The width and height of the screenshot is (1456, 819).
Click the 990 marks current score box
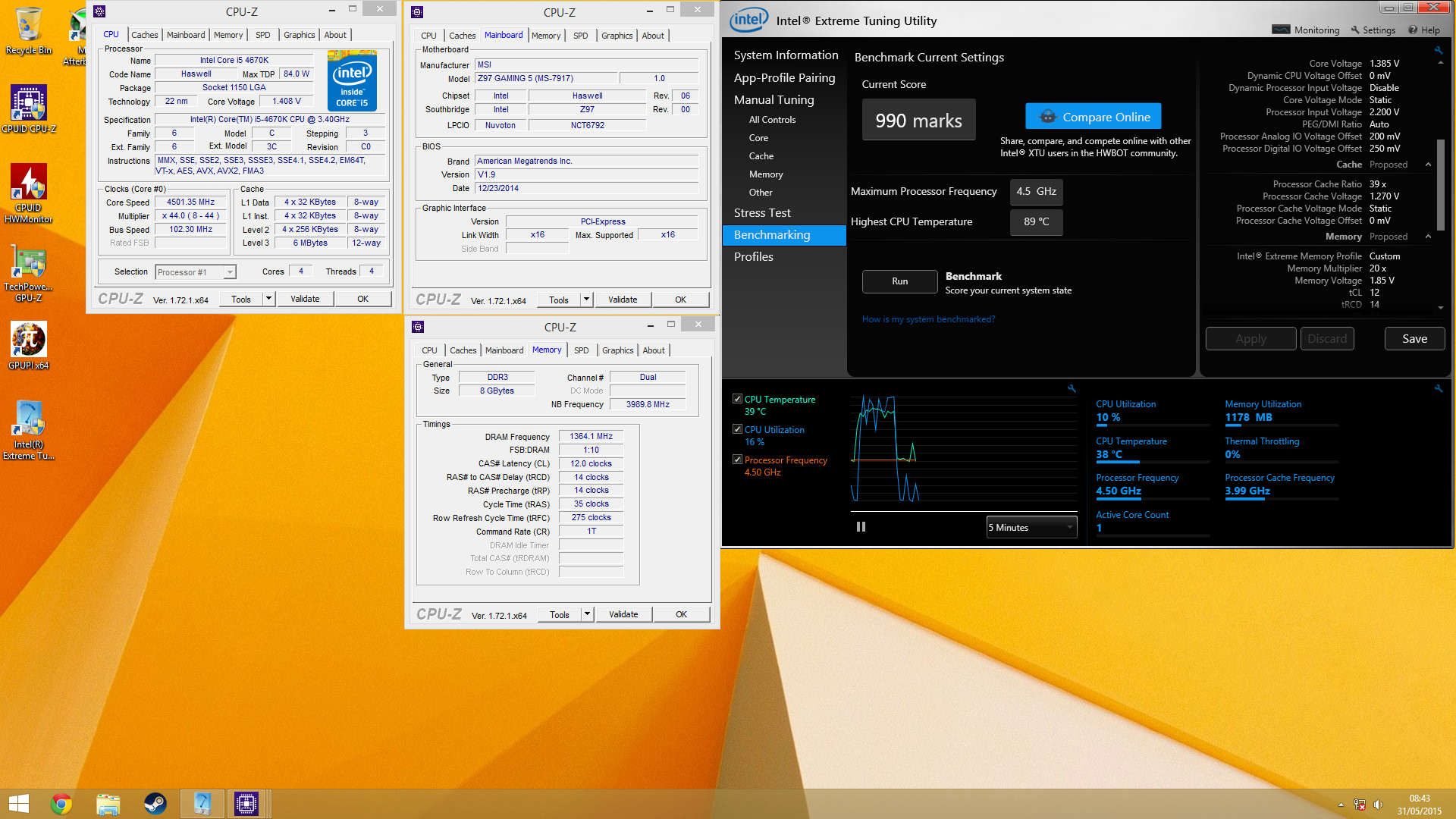(x=919, y=121)
